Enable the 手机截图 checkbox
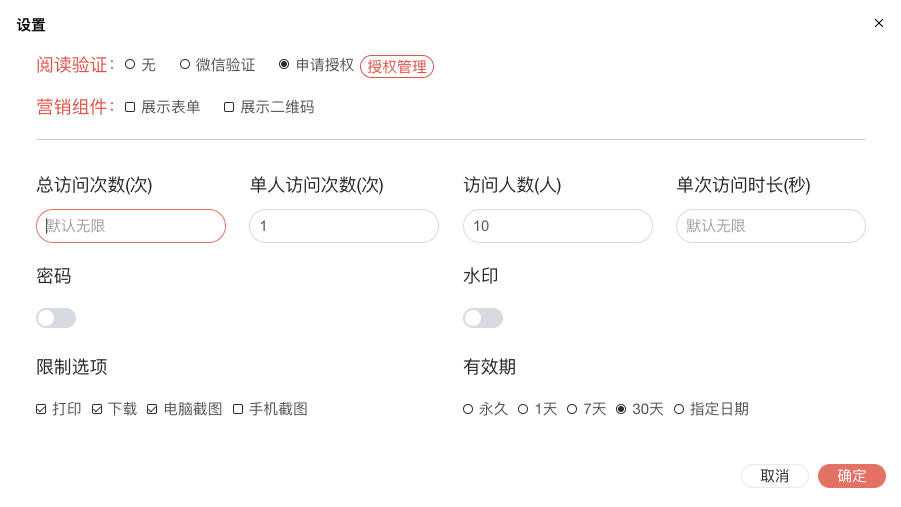Screen dimensions: 901x507 pos(238,409)
